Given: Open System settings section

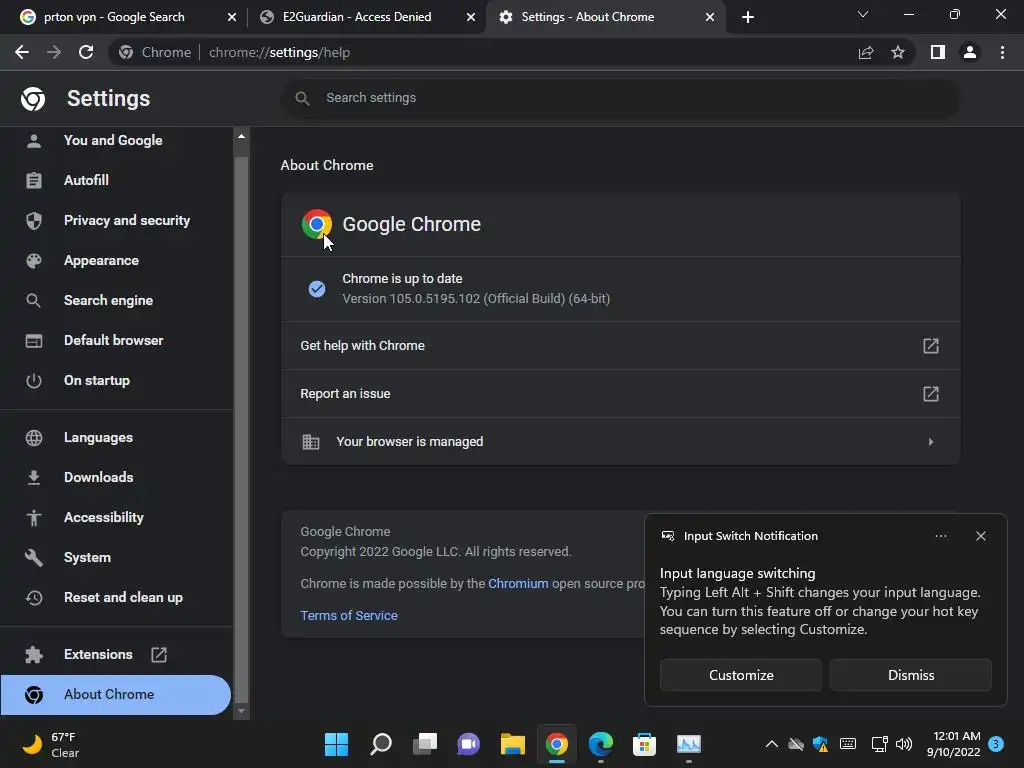Looking at the screenshot, I should 88,557.
